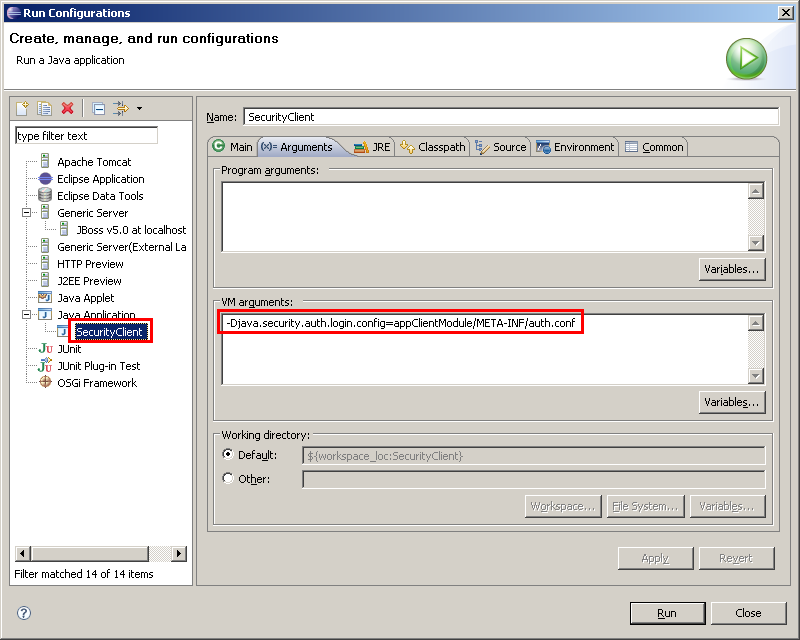Click working directory Variables... button

pos(728,506)
